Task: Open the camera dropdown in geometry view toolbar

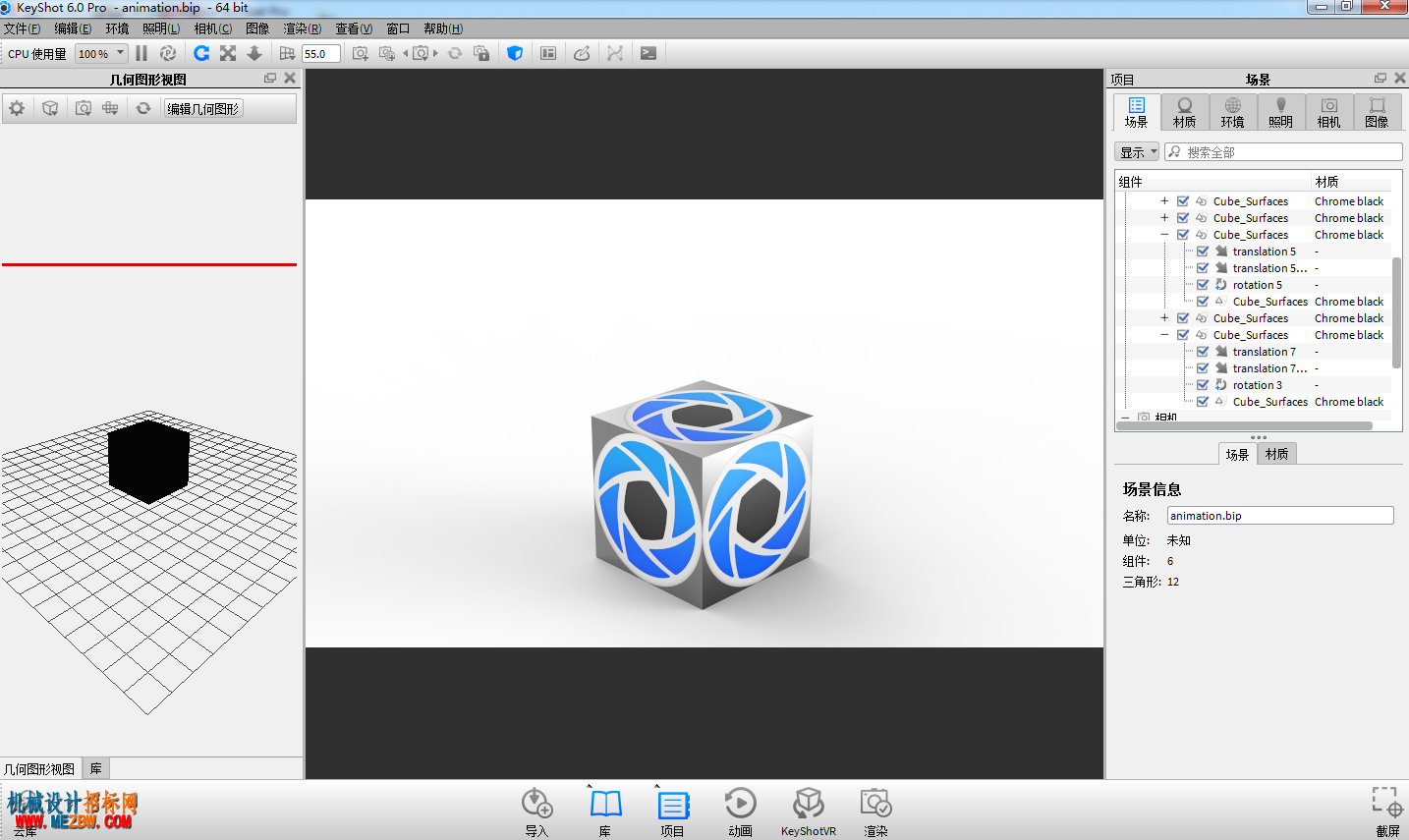Action: (83, 108)
